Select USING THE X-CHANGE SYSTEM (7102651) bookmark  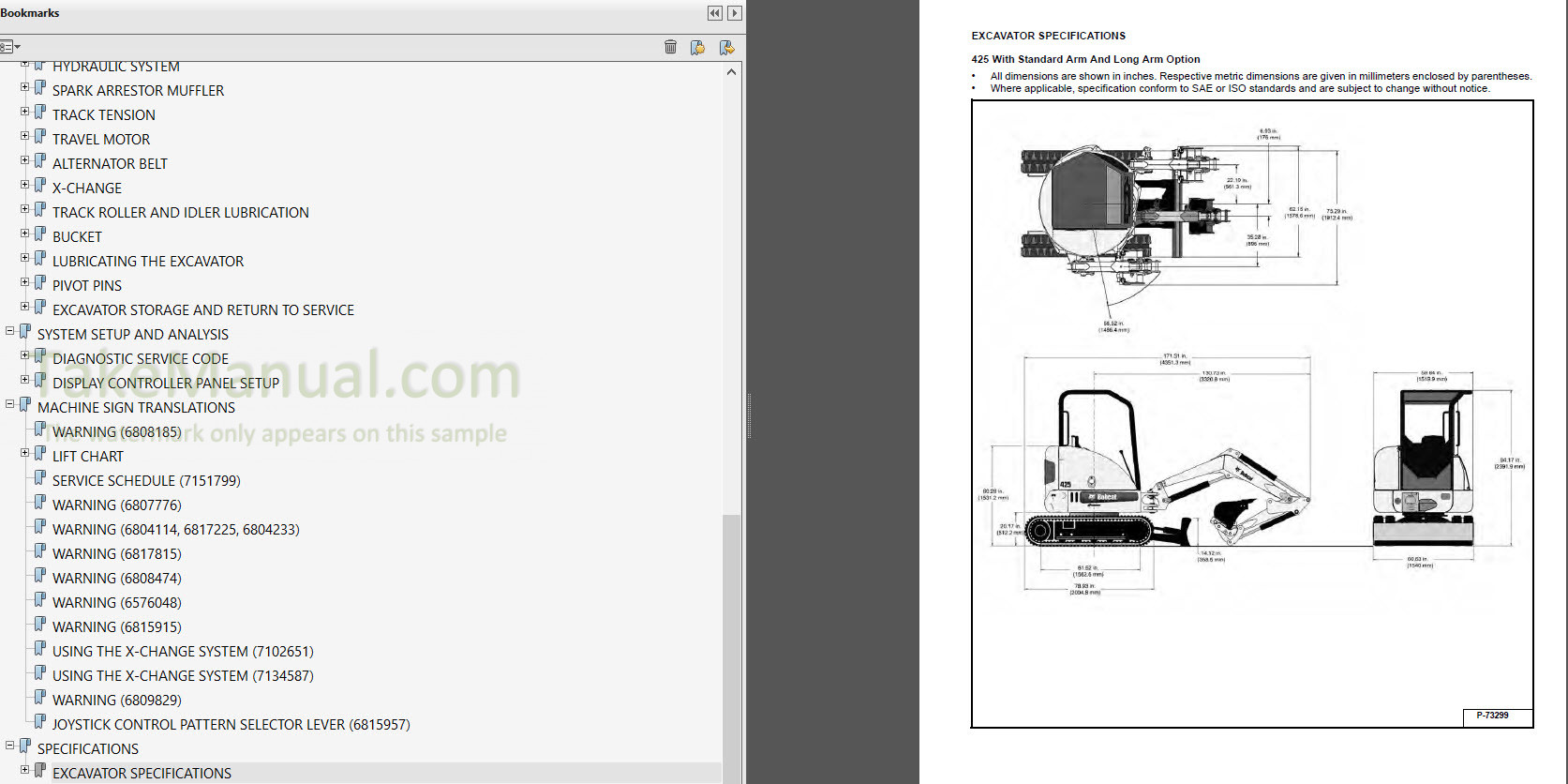coord(183,652)
